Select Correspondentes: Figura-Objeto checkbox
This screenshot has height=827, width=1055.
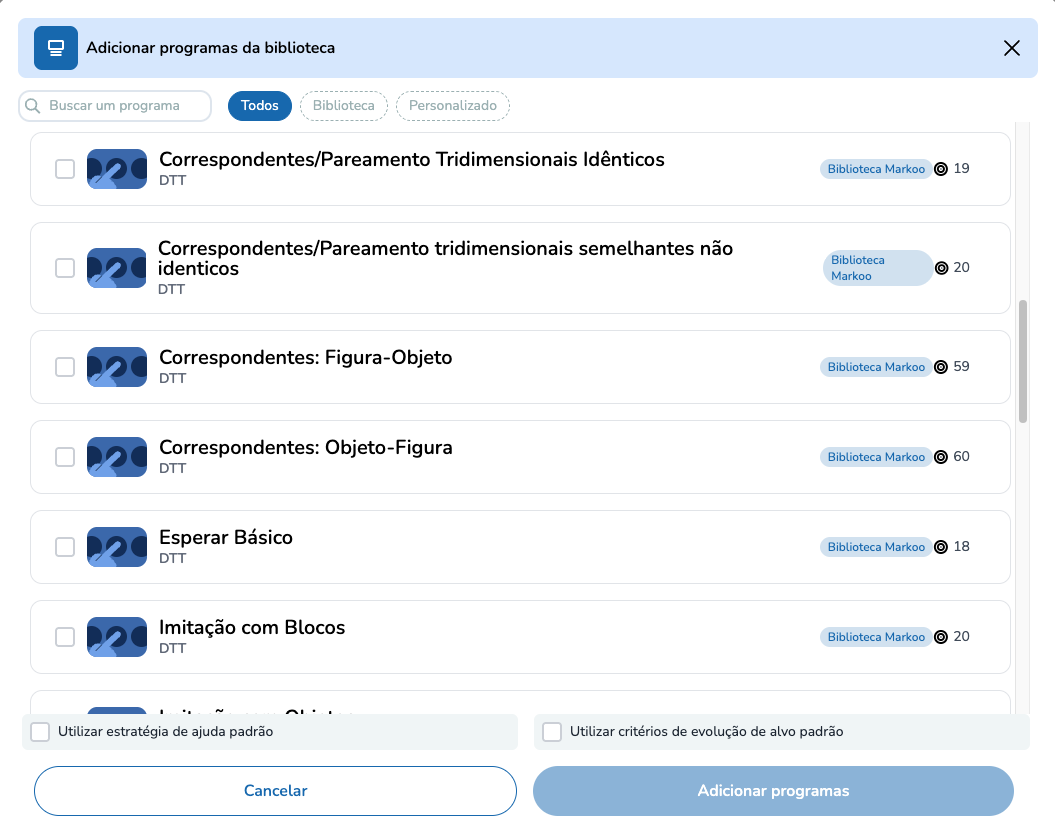click(x=65, y=367)
